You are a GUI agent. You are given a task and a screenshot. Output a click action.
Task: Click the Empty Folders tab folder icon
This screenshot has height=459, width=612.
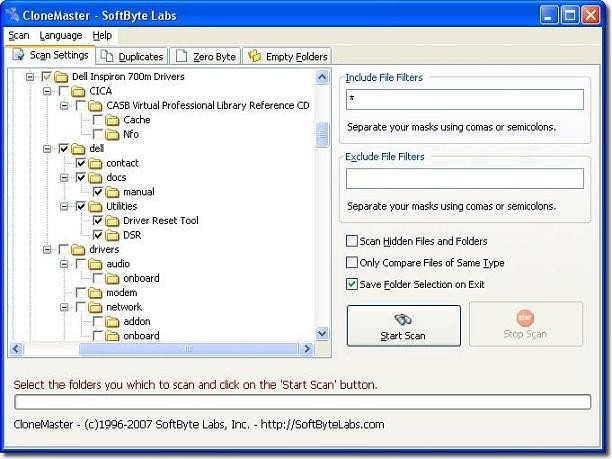[x=254, y=56]
